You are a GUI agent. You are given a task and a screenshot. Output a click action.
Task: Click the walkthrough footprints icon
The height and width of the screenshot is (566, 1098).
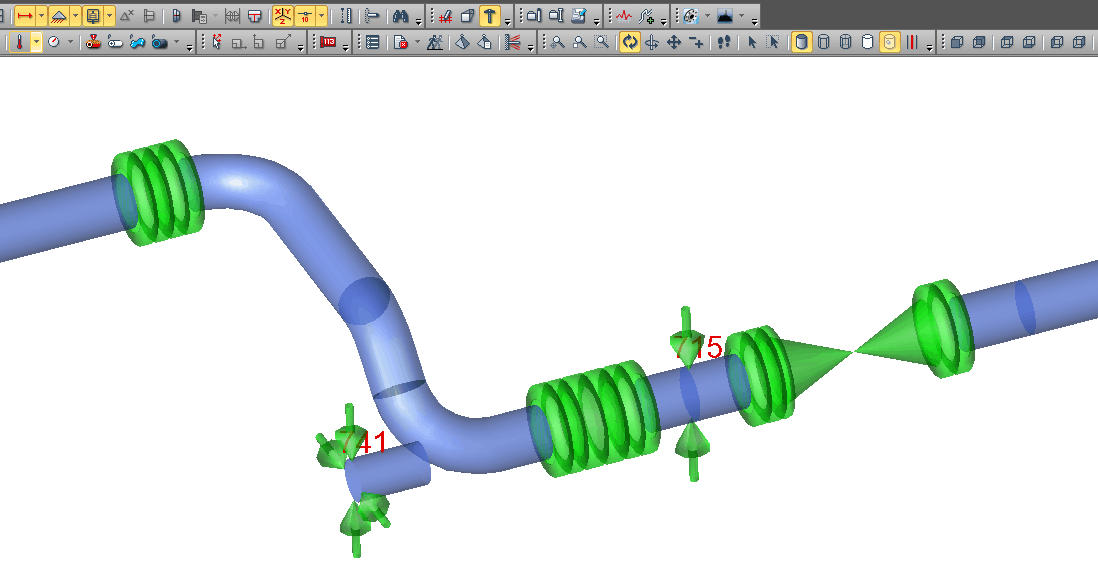725,42
